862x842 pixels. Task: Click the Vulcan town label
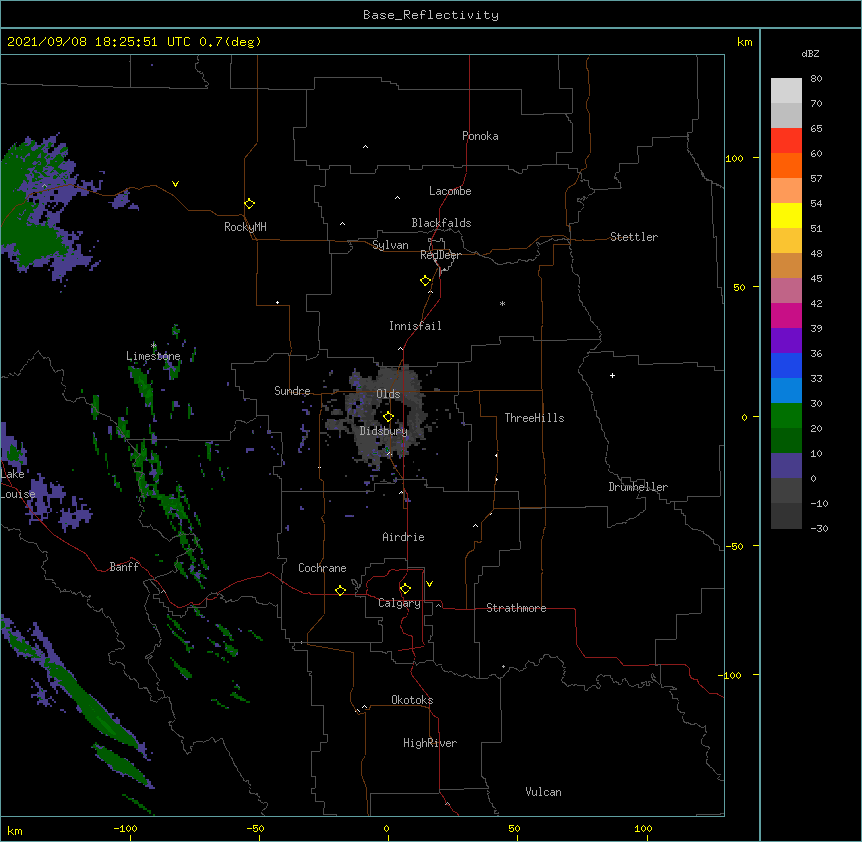543,792
